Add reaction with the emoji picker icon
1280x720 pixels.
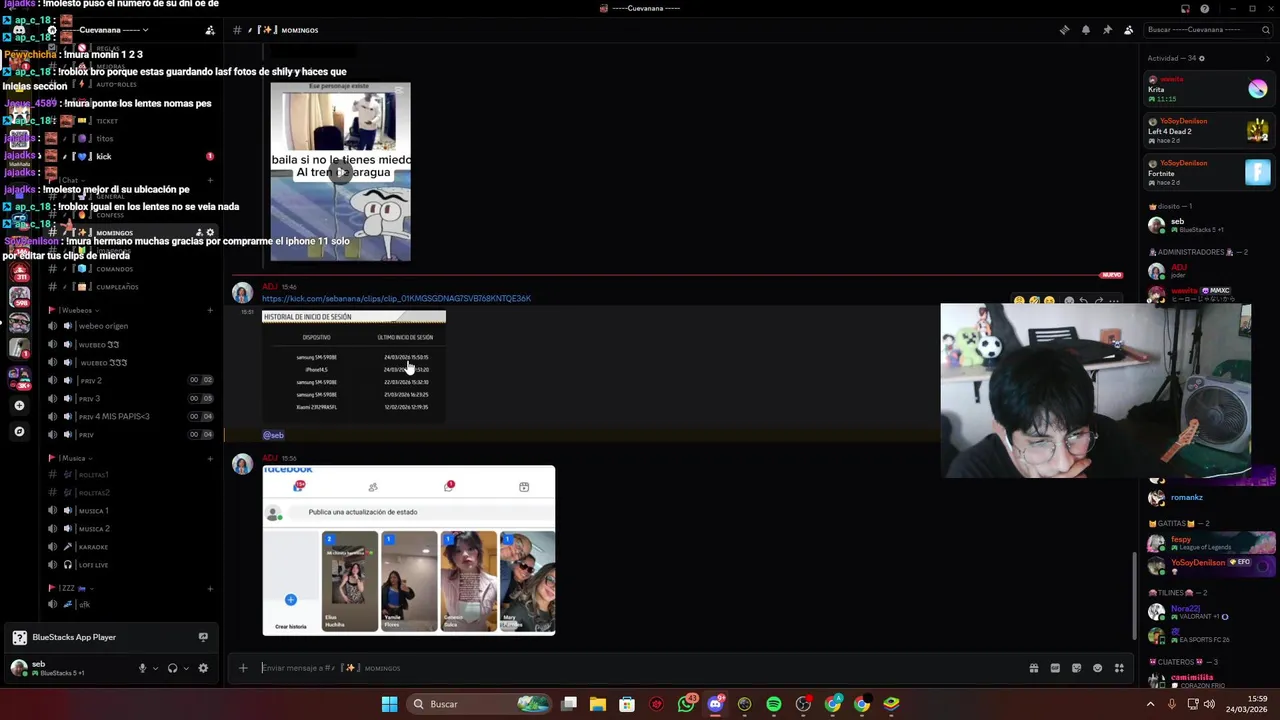1068,301
